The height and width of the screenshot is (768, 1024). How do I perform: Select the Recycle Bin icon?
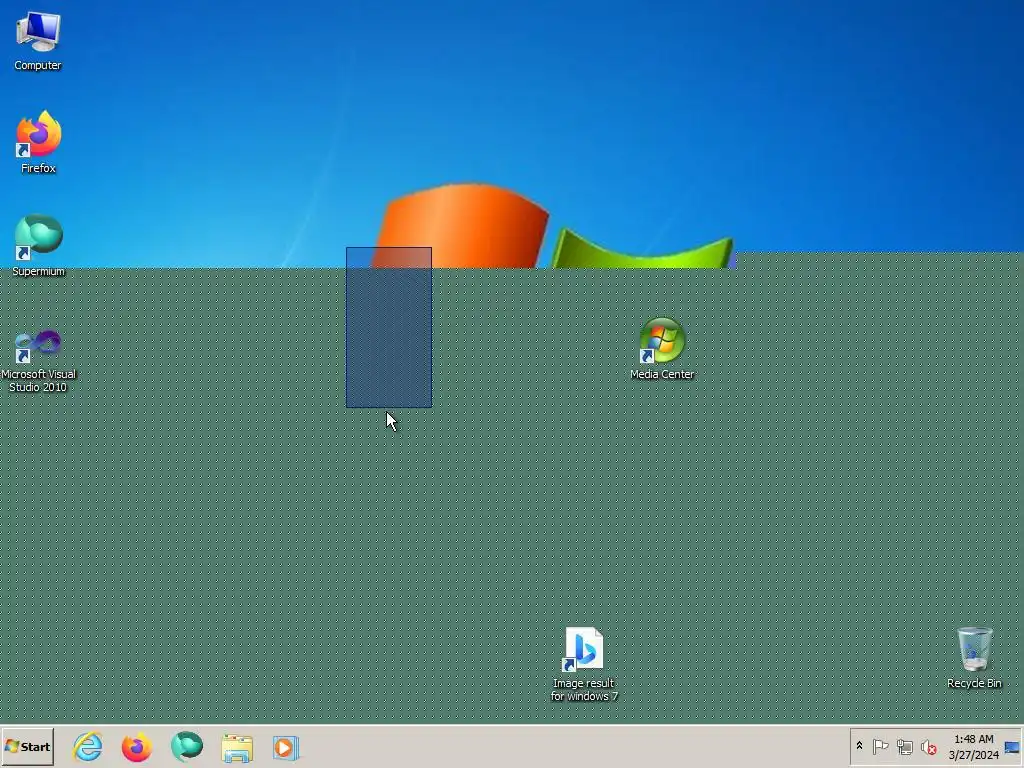(974, 658)
